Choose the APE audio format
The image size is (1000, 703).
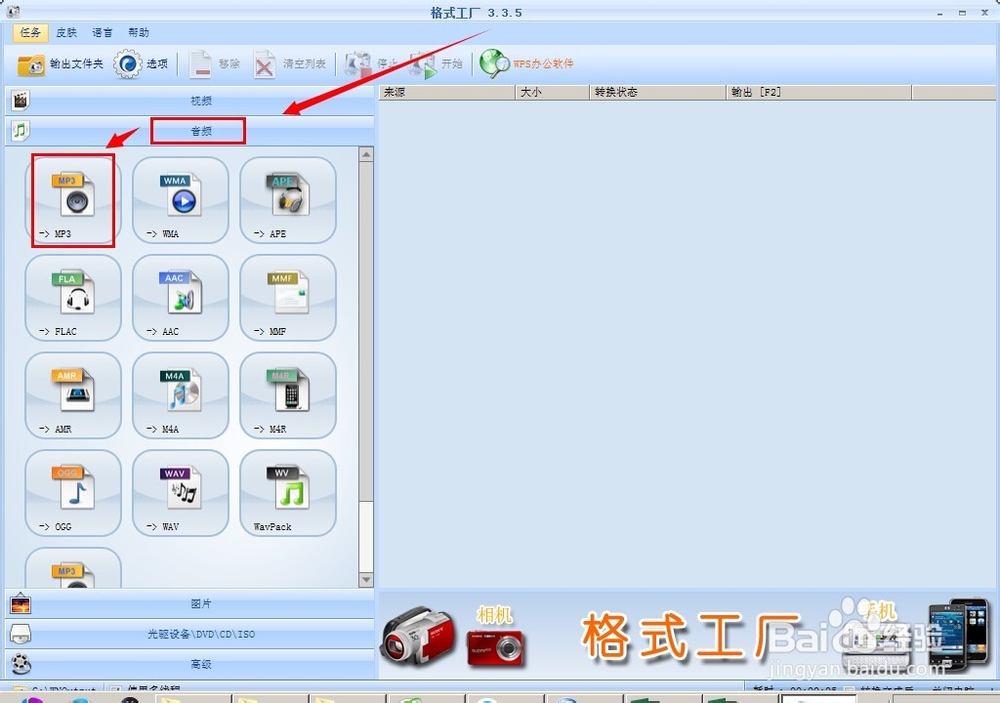tap(287, 200)
